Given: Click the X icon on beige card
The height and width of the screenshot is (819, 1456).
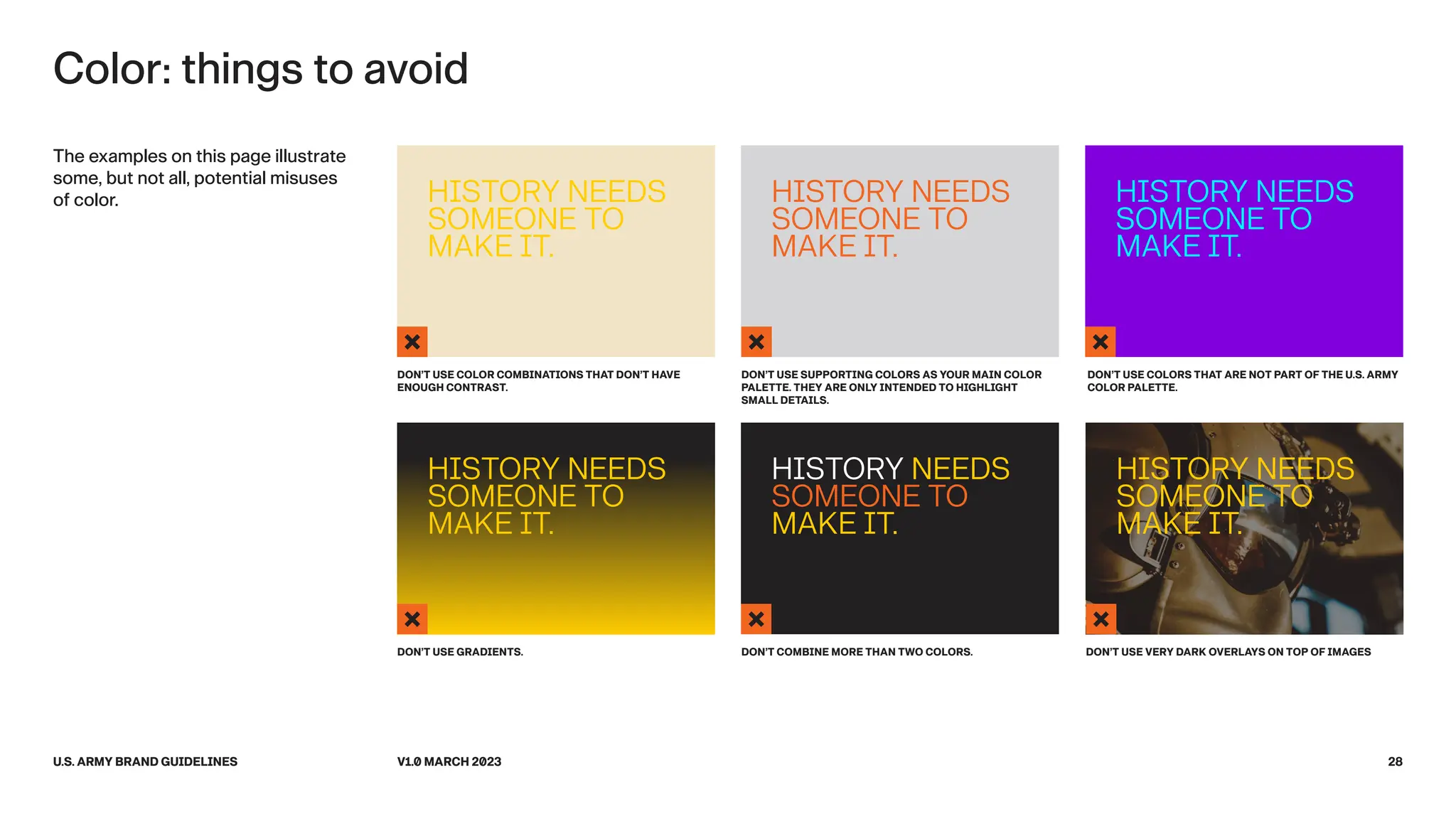Looking at the screenshot, I should pos(412,342).
